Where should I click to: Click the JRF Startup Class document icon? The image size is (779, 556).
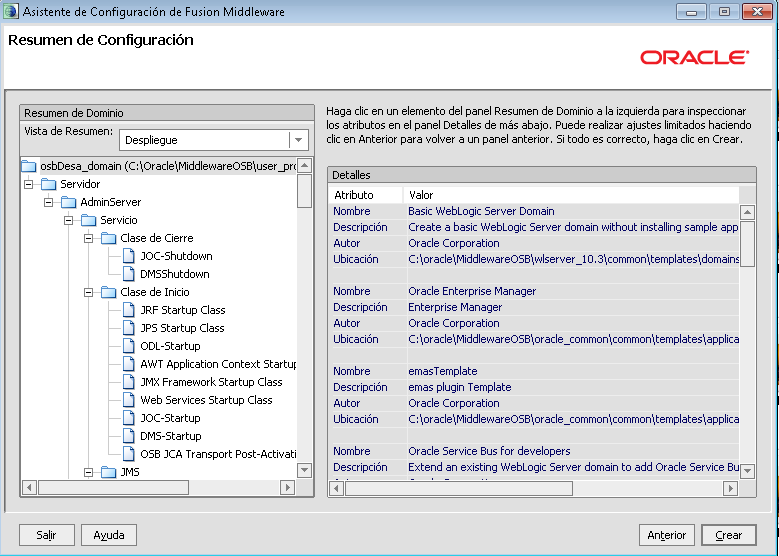(x=129, y=310)
